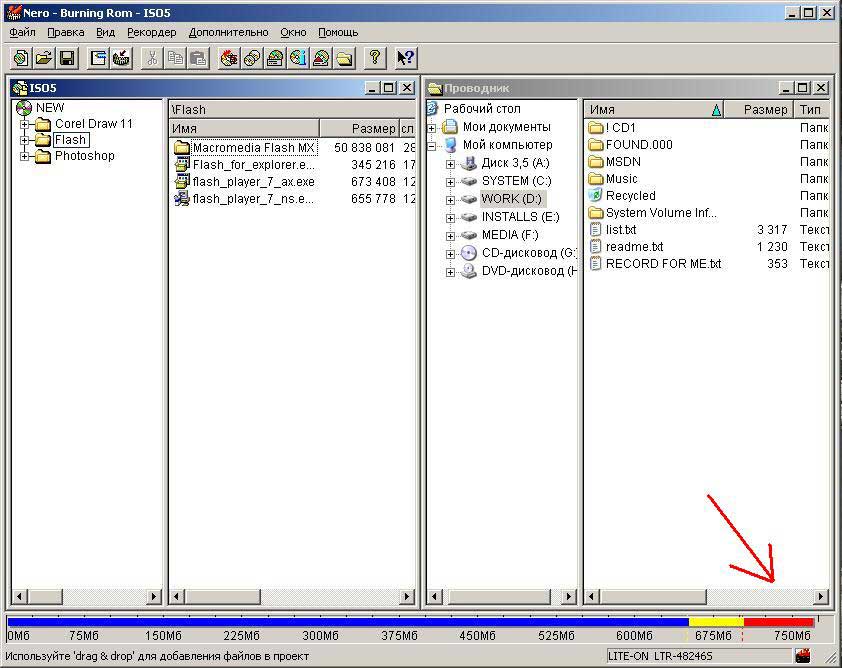The height and width of the screenshot is (668, 842).
Task: Click the scissors cut icon
Action: point(153,57)
